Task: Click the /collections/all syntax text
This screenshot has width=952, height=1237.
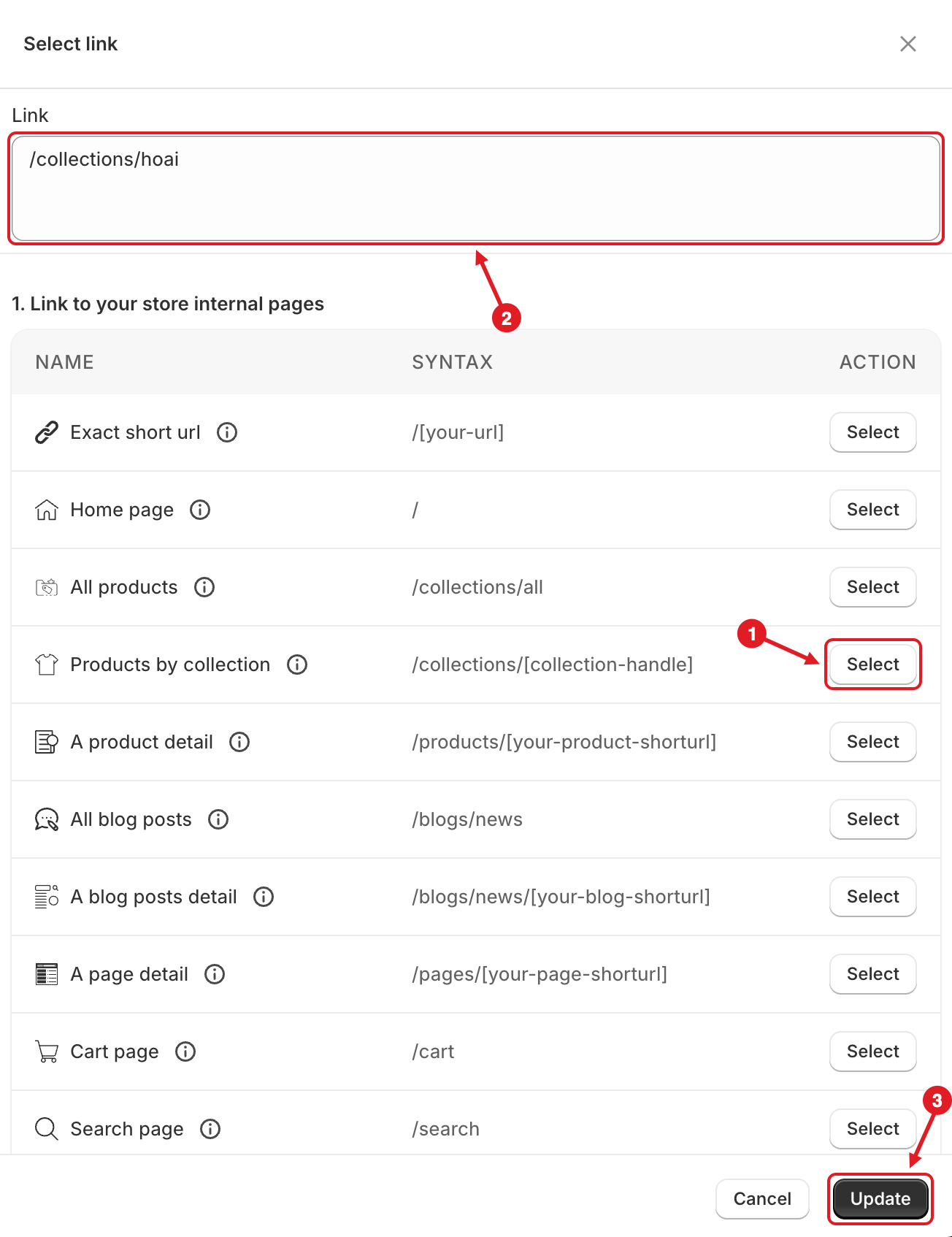Action: (477, 587)
